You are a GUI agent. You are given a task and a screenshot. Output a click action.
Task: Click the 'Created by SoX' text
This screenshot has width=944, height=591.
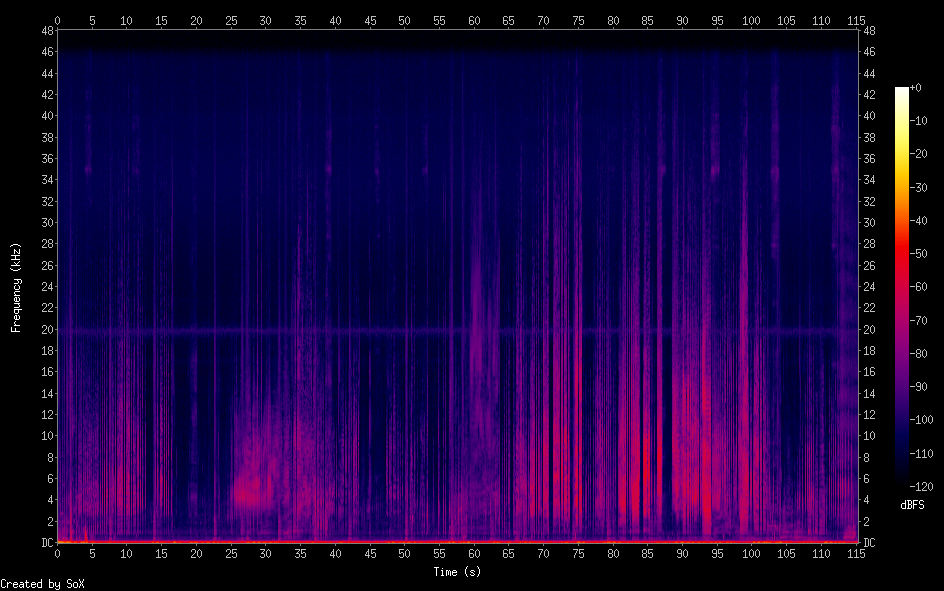35,583
